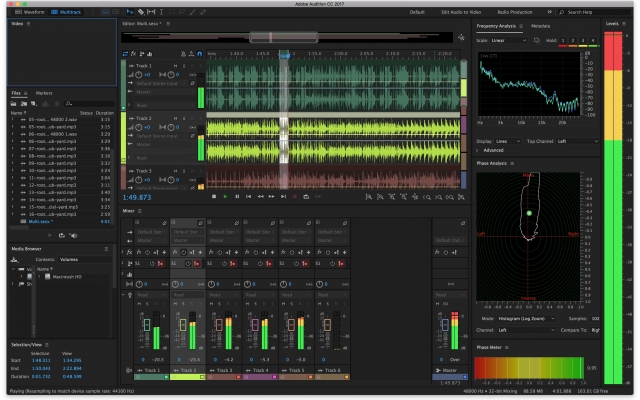Show the Sends view in editor
The image size is (640, 400).
click(x=142, y=54)
